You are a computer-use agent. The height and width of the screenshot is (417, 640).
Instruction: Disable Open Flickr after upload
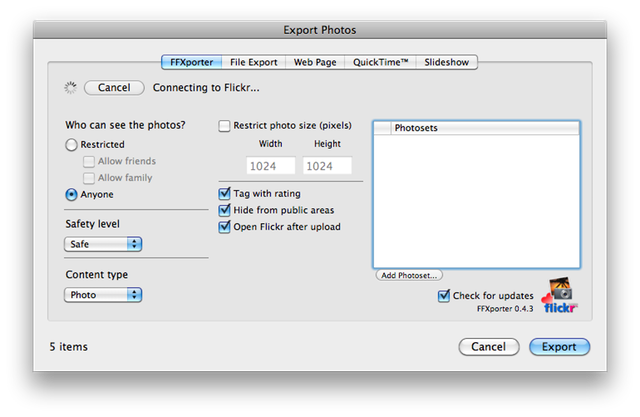pyautogui.click(x=224, y=227)
